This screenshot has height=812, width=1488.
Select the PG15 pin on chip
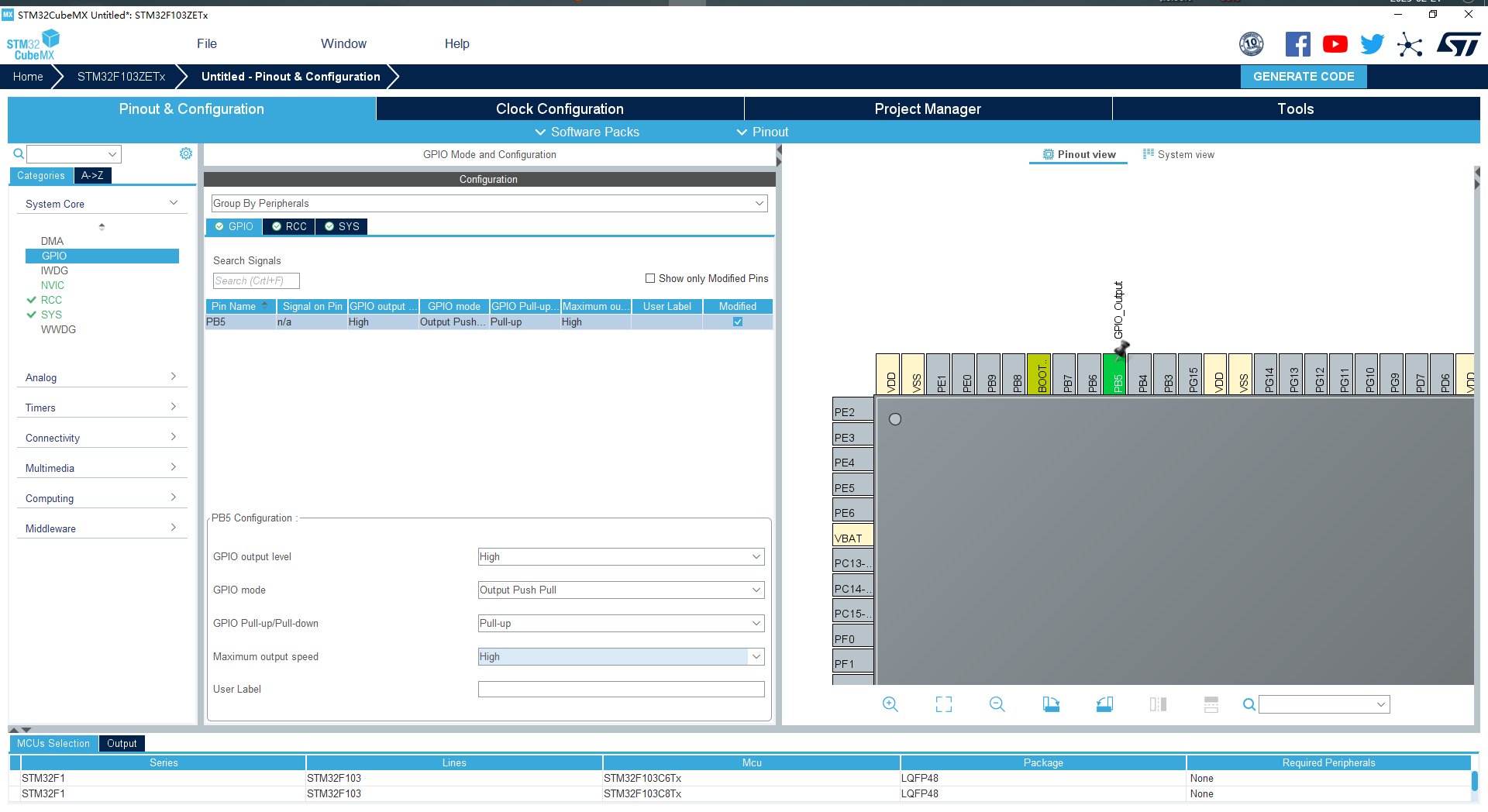click(1192, 374)
